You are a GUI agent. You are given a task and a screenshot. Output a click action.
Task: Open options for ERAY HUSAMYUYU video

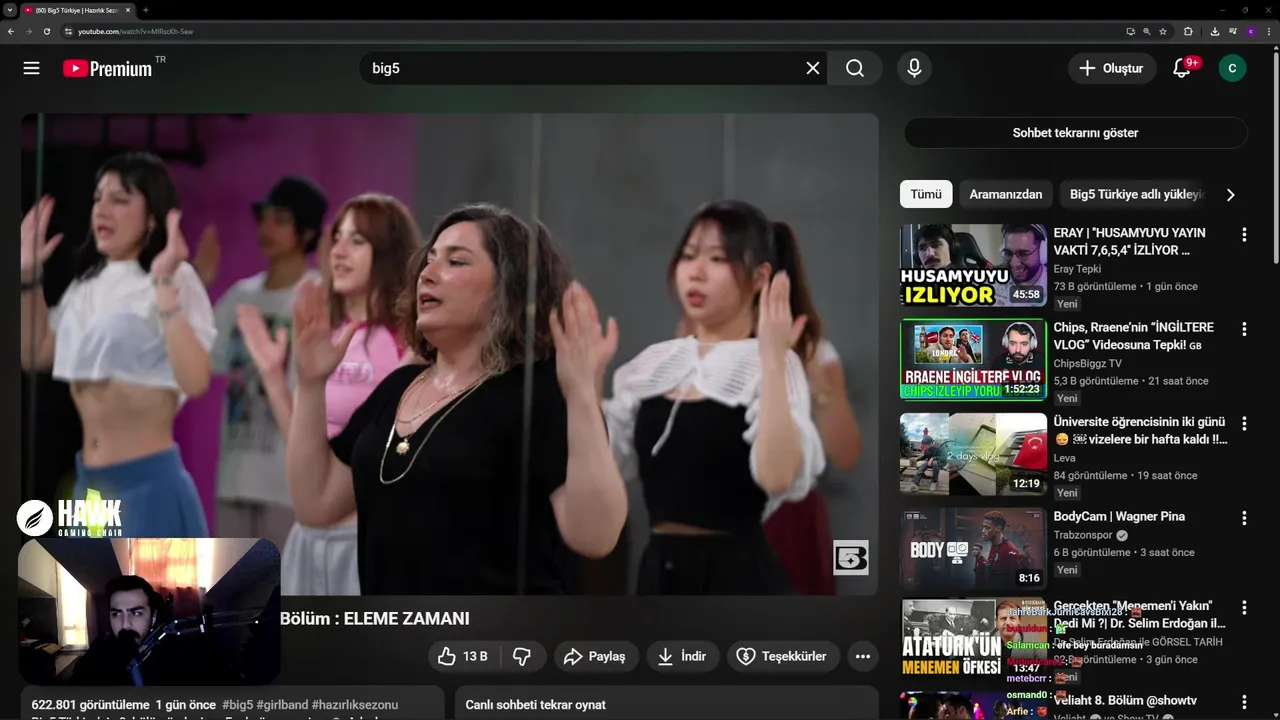click(1244, 235)
